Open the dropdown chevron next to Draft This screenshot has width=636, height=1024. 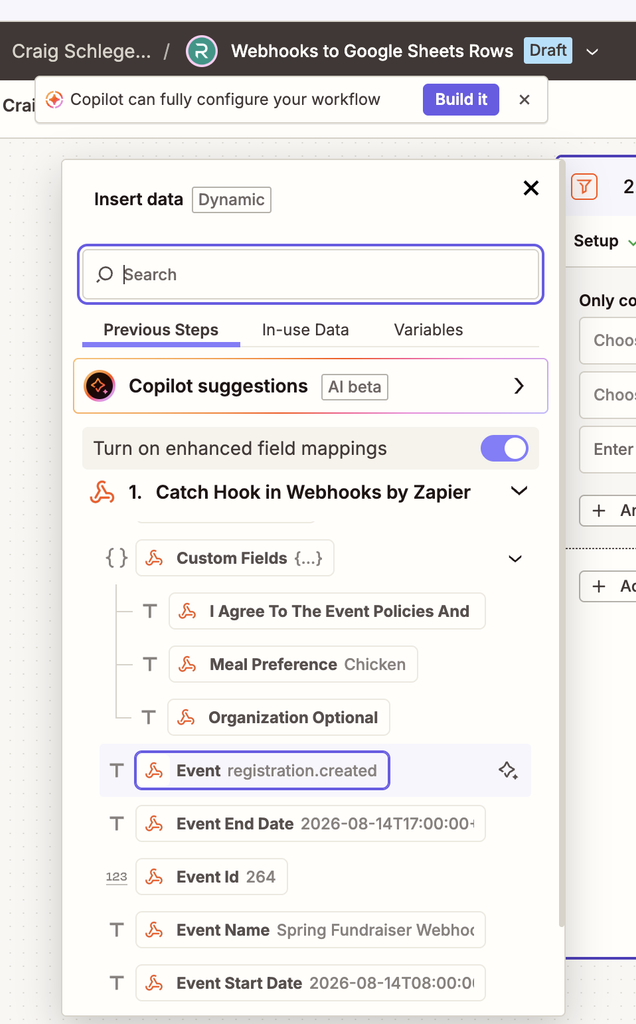click(592, 52)
